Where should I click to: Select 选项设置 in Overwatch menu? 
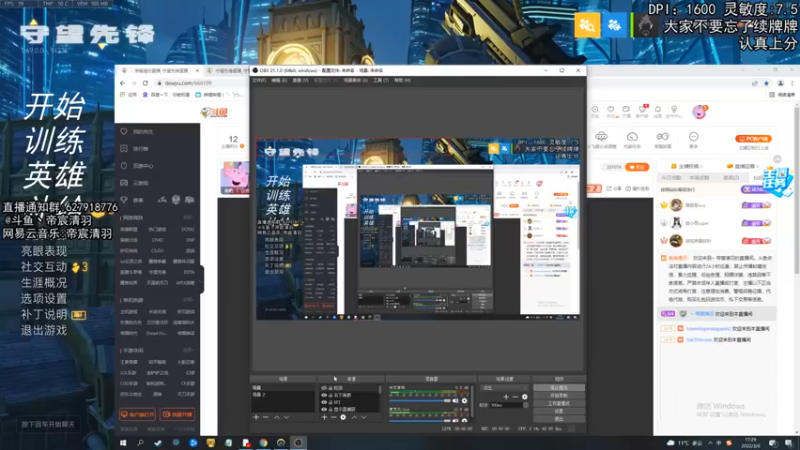(x=44, y=298)
